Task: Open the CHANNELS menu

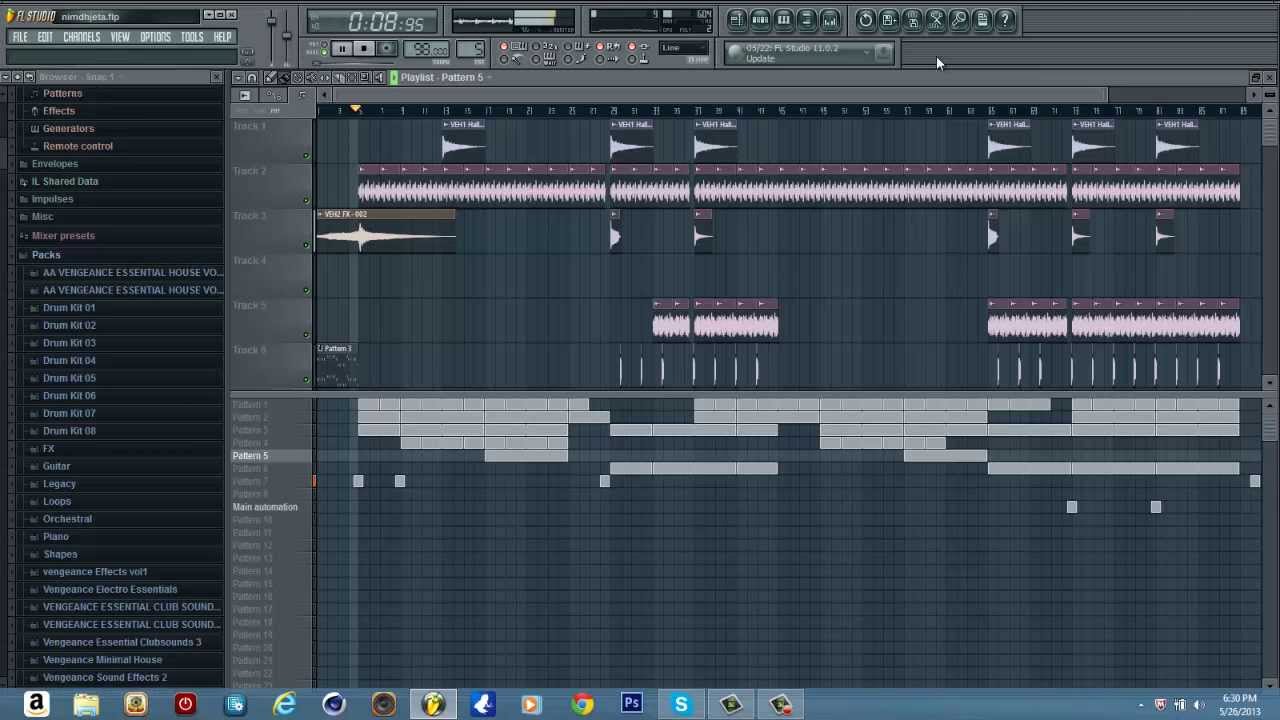Action: [x=81, y=37]
